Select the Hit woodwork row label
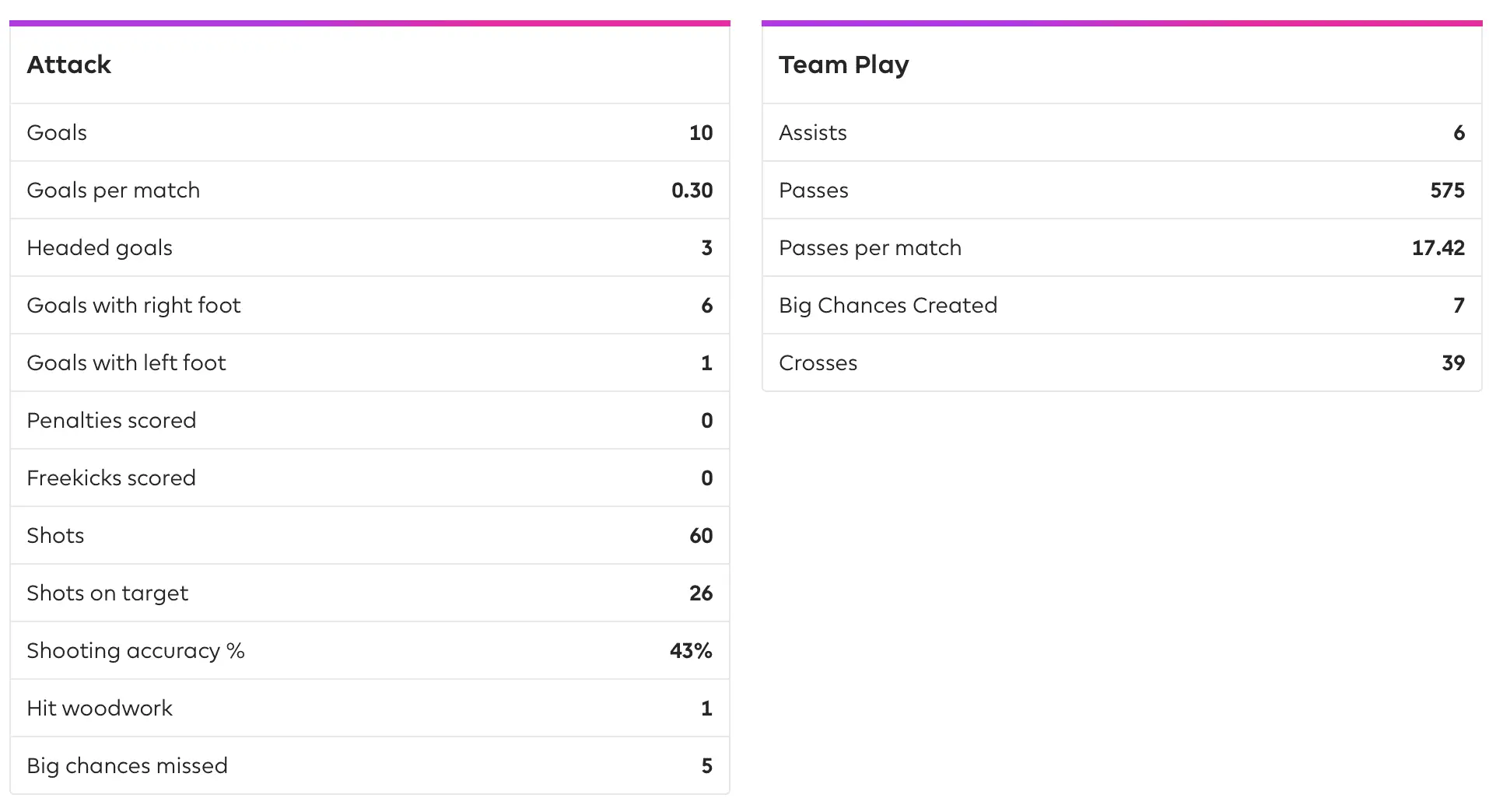 pos(100,709)
